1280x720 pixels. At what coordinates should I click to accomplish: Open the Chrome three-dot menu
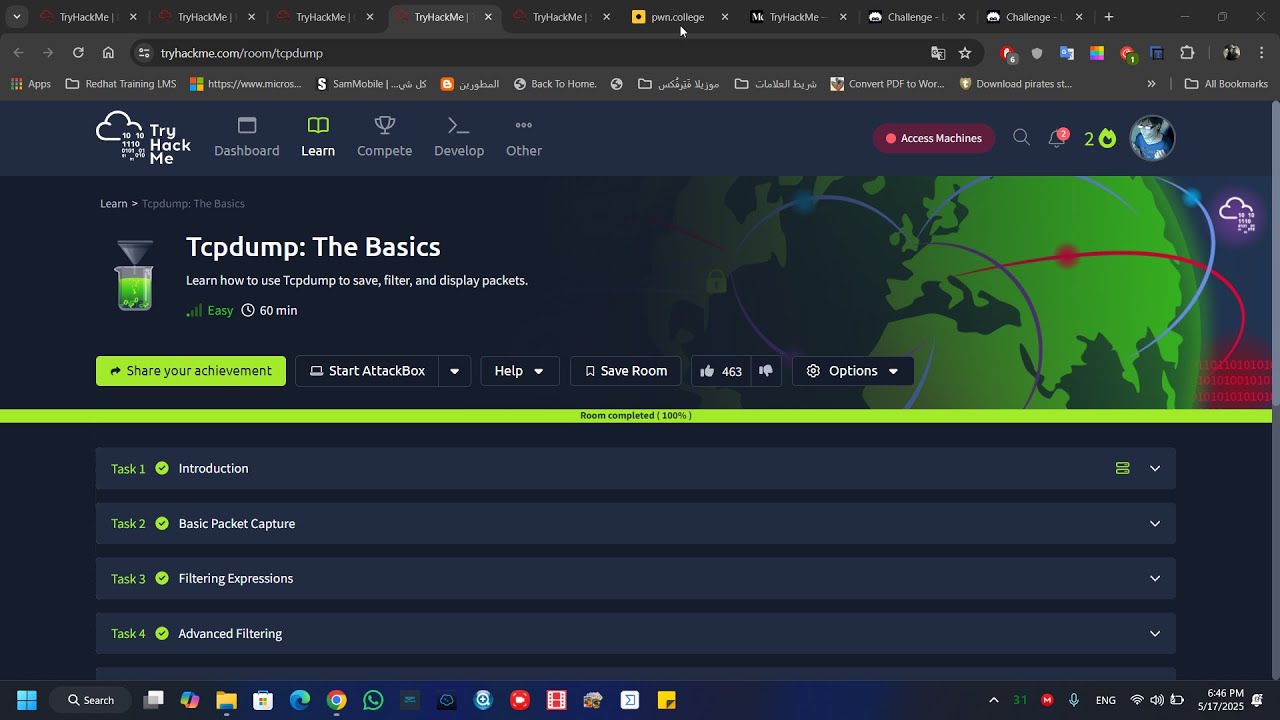coord(1261,53)
